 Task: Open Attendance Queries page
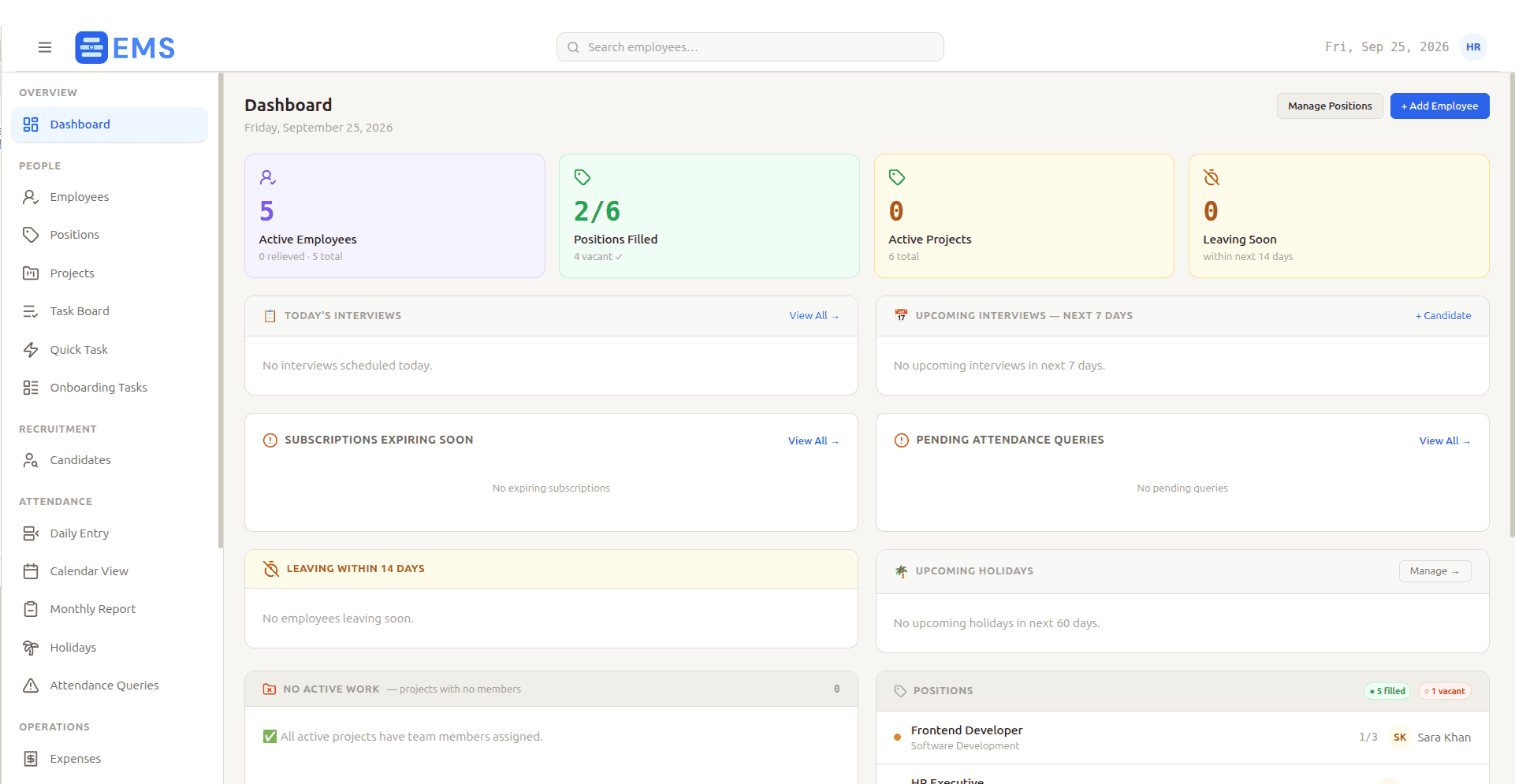[110, 686]
